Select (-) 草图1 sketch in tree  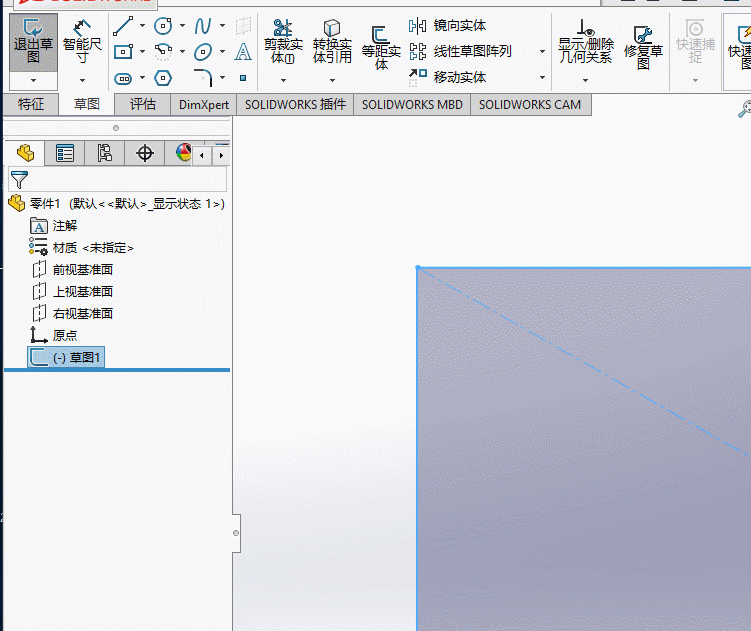66,357
